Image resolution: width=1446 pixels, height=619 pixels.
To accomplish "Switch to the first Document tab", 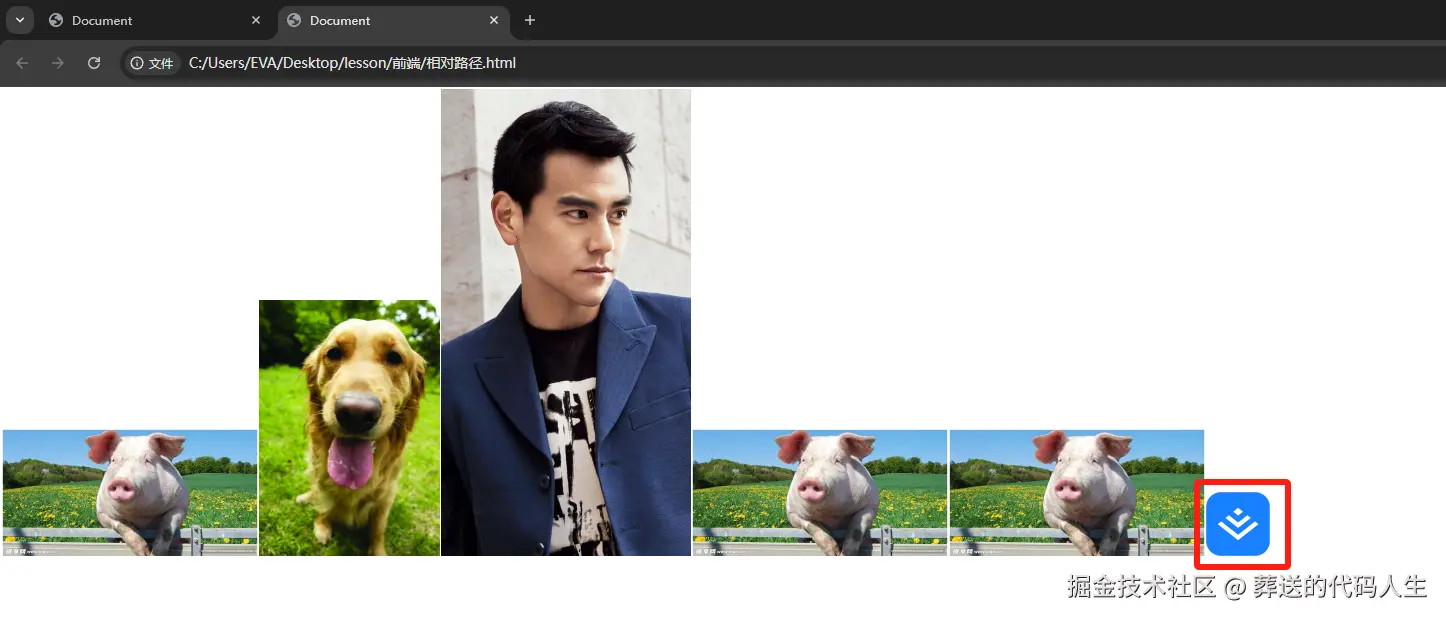I will click(140, 20).
